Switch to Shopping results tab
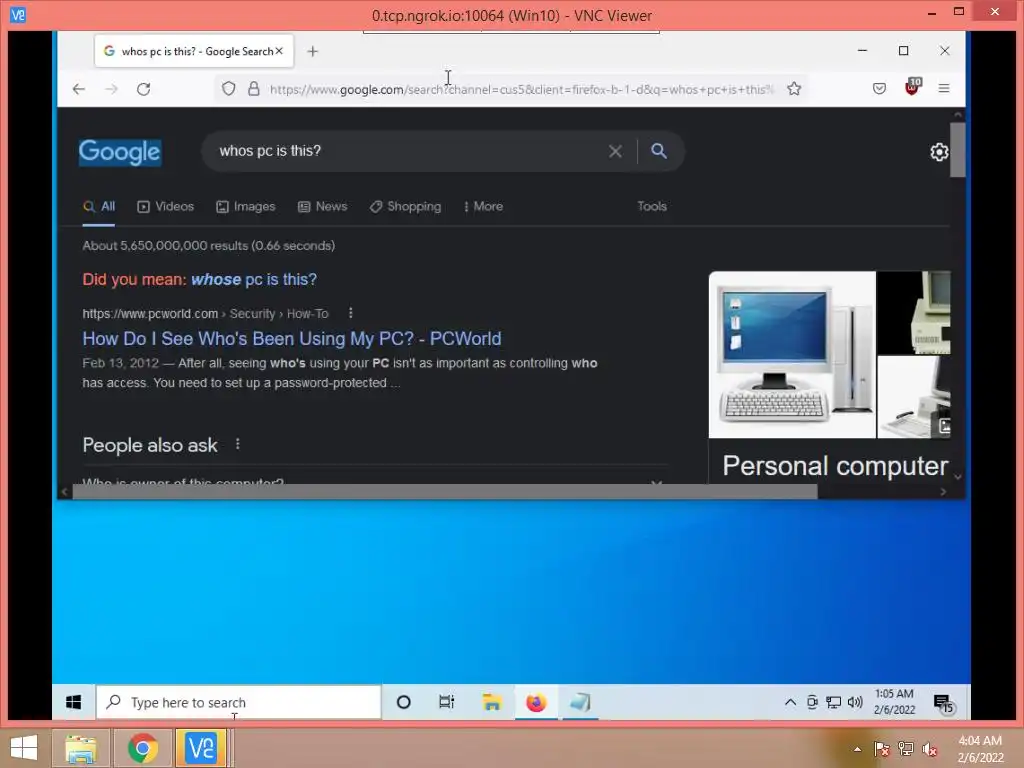The image size is (1024, 768). click(406, 206)
